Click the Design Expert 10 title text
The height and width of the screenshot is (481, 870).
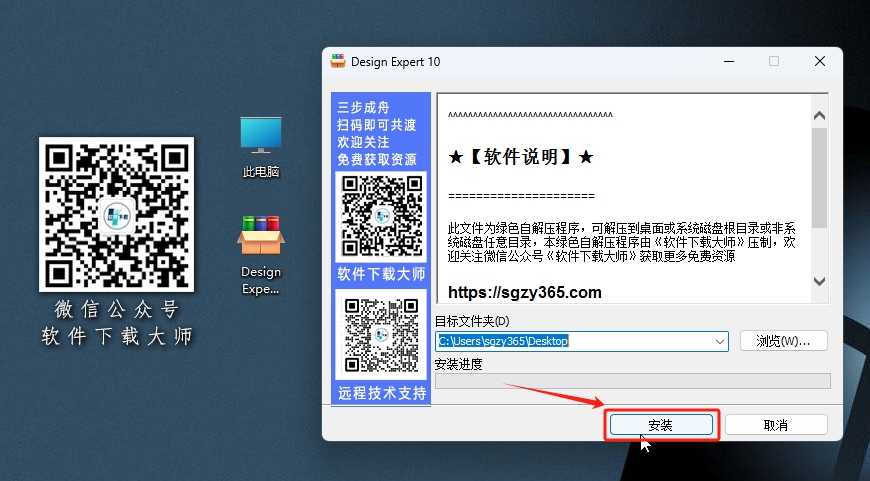(396, 62)
